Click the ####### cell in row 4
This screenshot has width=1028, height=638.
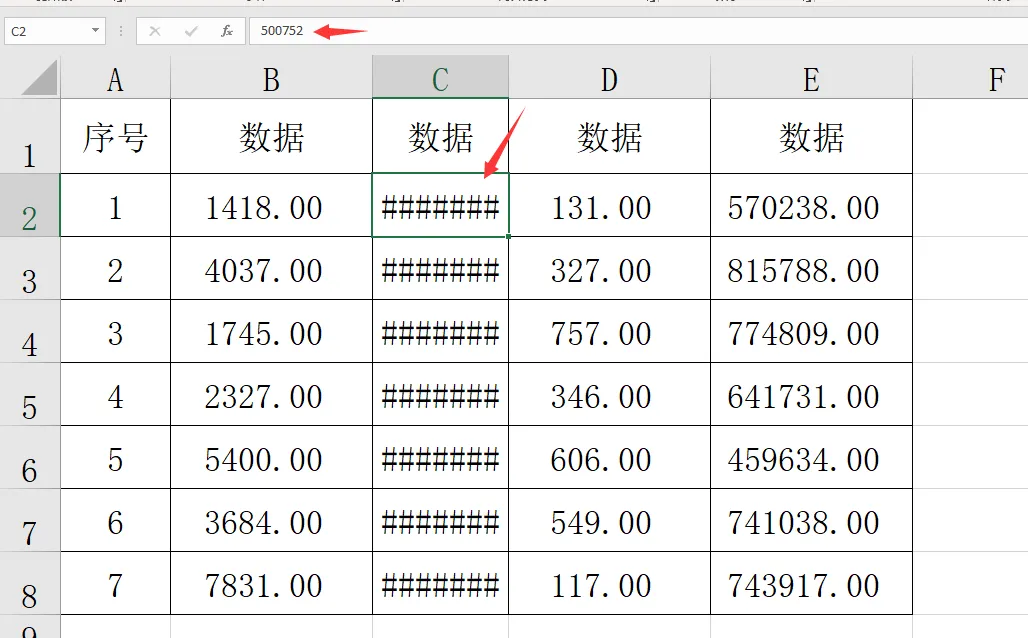(441, 331)
